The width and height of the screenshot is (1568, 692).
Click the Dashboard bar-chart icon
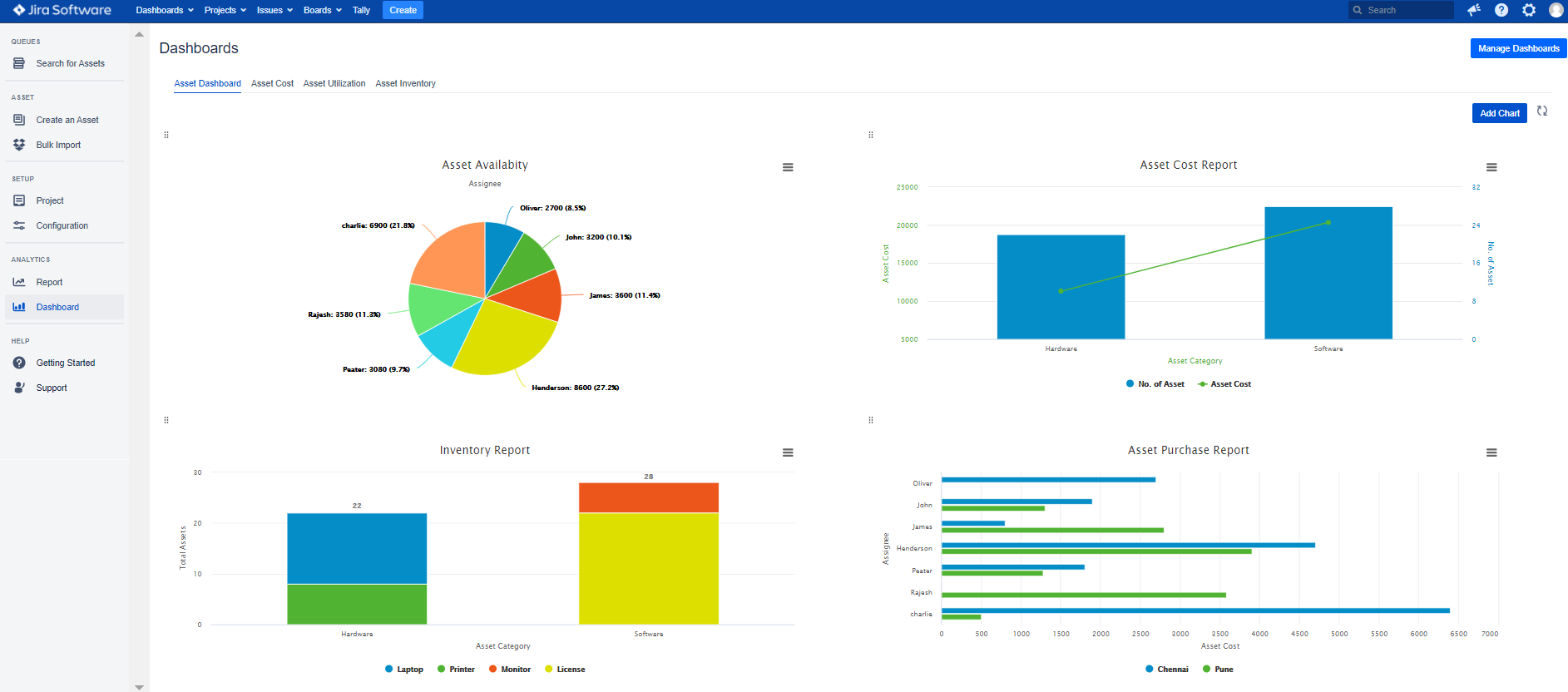19,307
